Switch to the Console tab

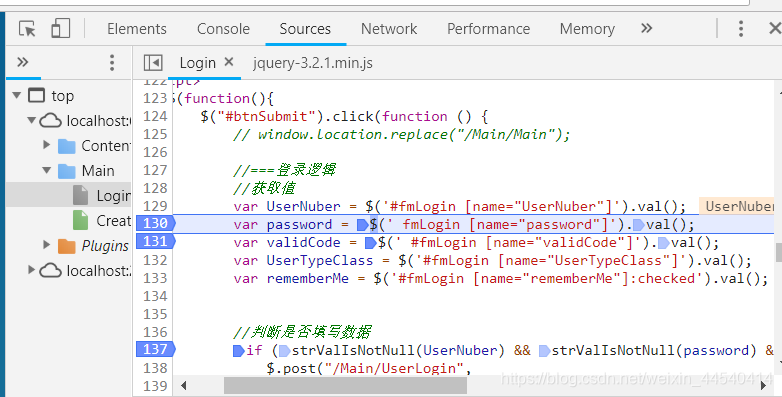pyautogui.click(x=223, y=29)
